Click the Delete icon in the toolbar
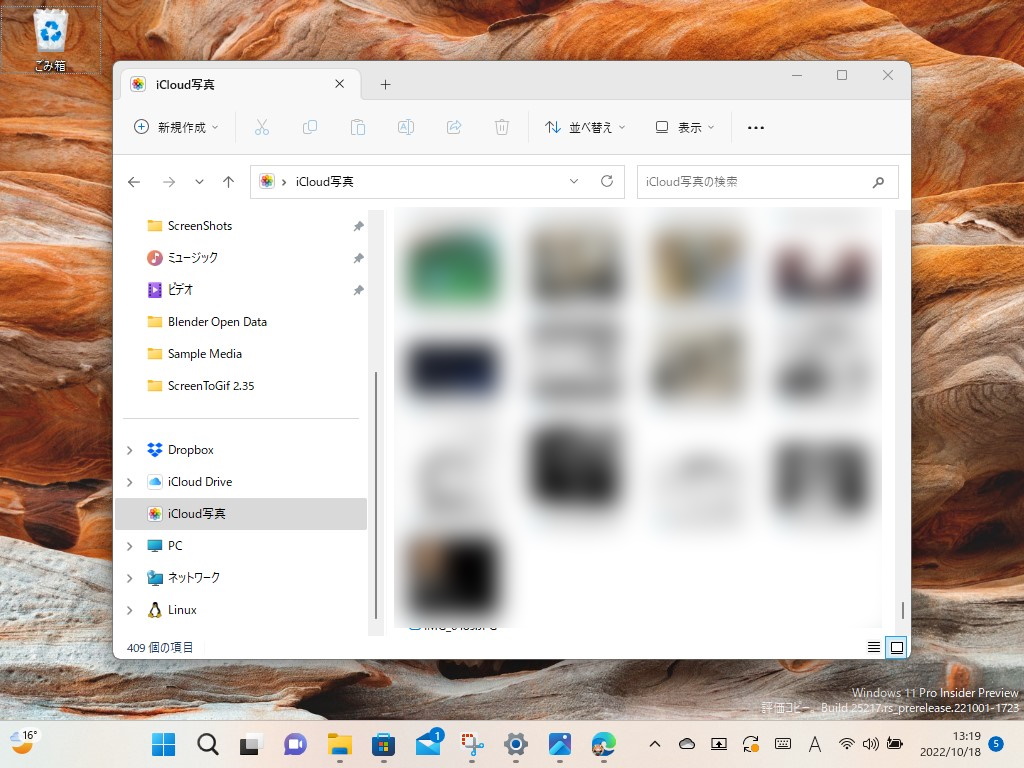The width and height of the screenshot is (1024, 768). 502,127
